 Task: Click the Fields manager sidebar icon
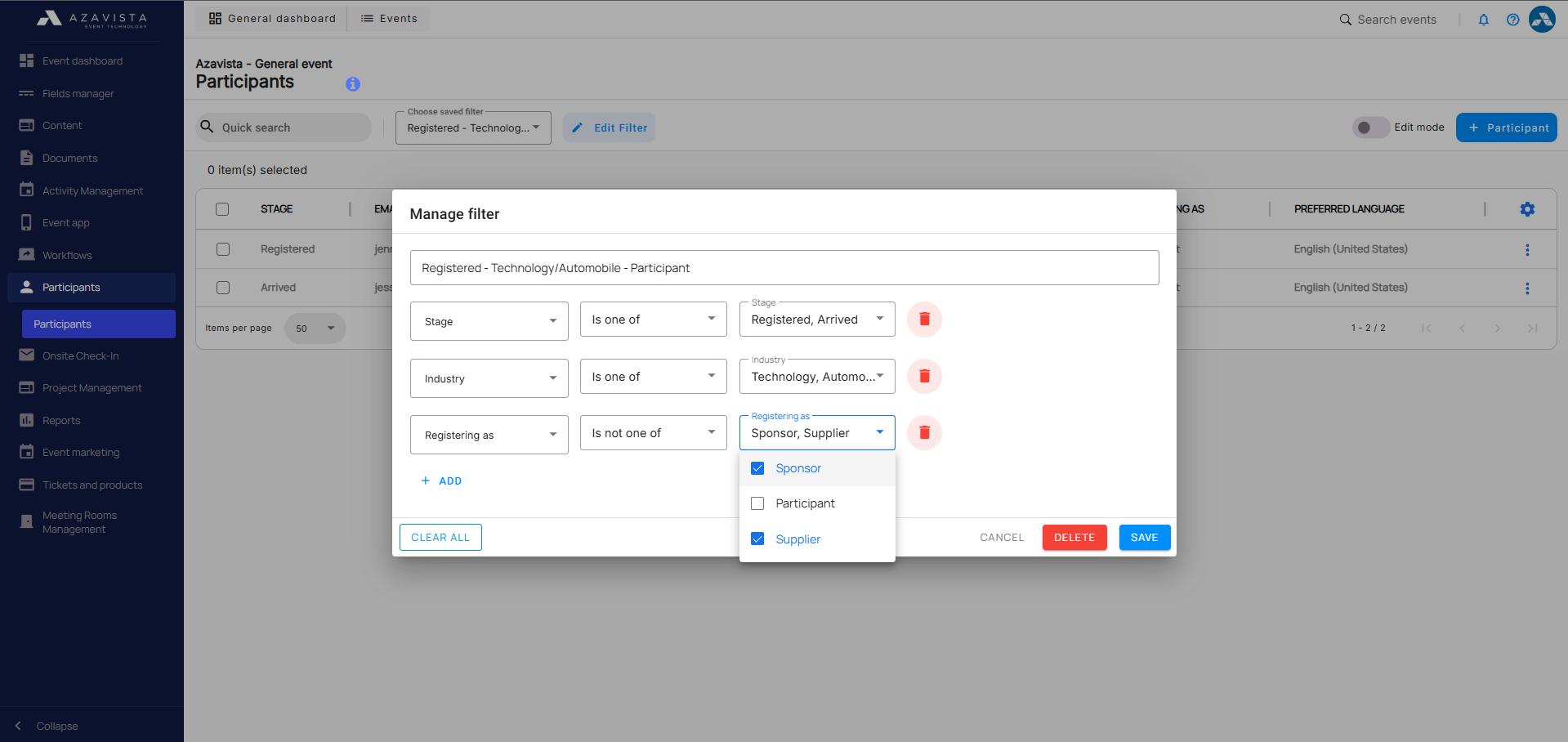click(x=27, y=93)
